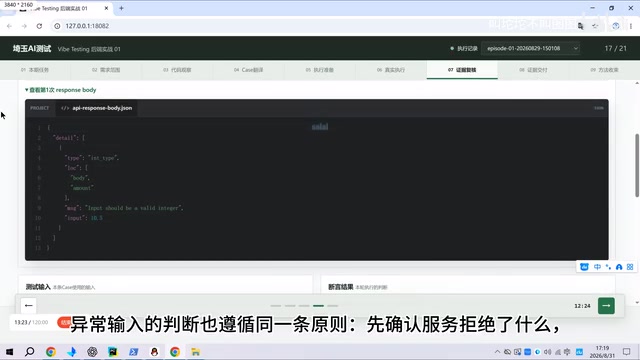Image resolution: width=640 pixels, height=360 pixels.
Task: Switch to the 09 tab
Action: 604,70
